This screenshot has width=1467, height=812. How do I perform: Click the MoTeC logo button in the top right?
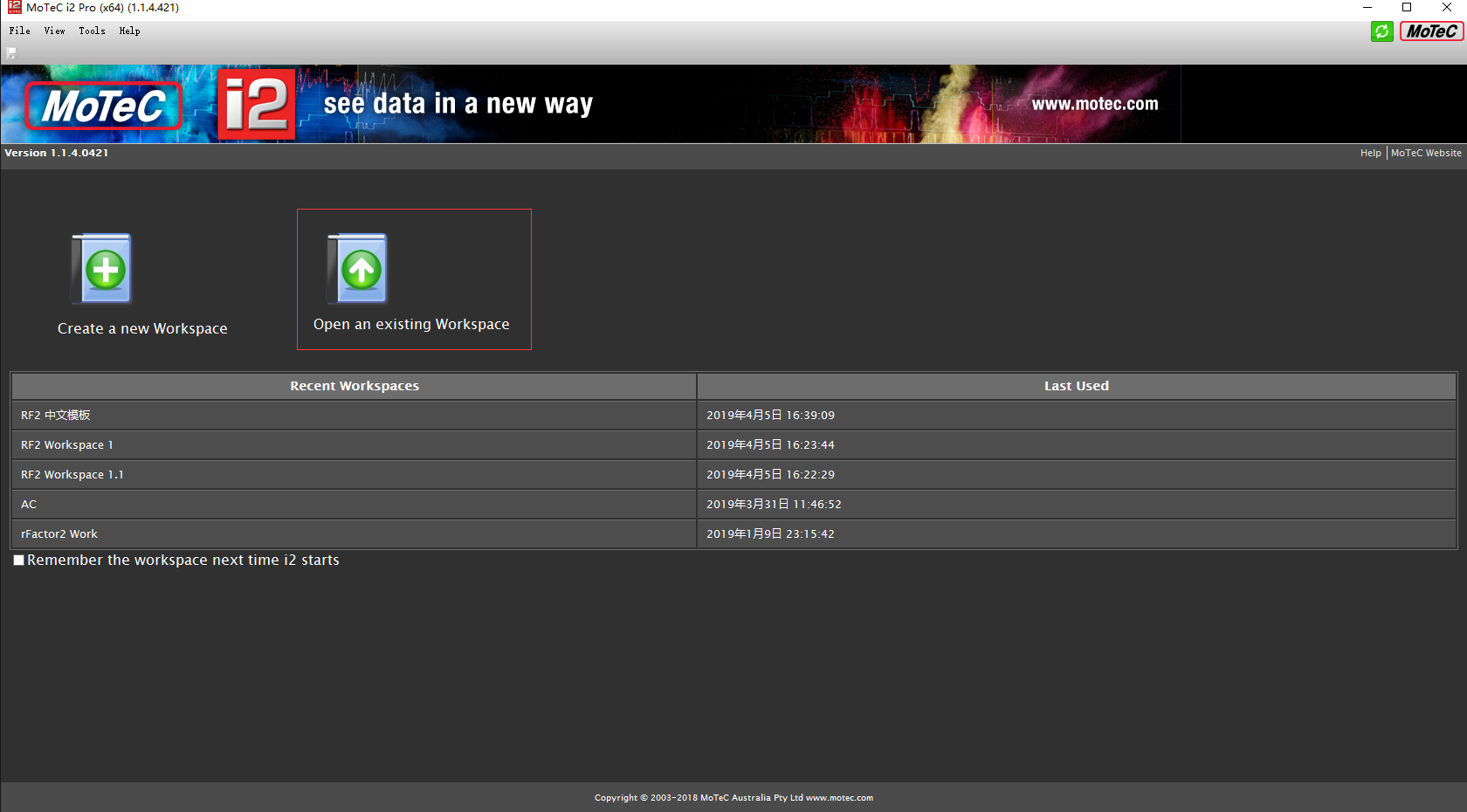pyautogui.click(x=1431, y=32)
